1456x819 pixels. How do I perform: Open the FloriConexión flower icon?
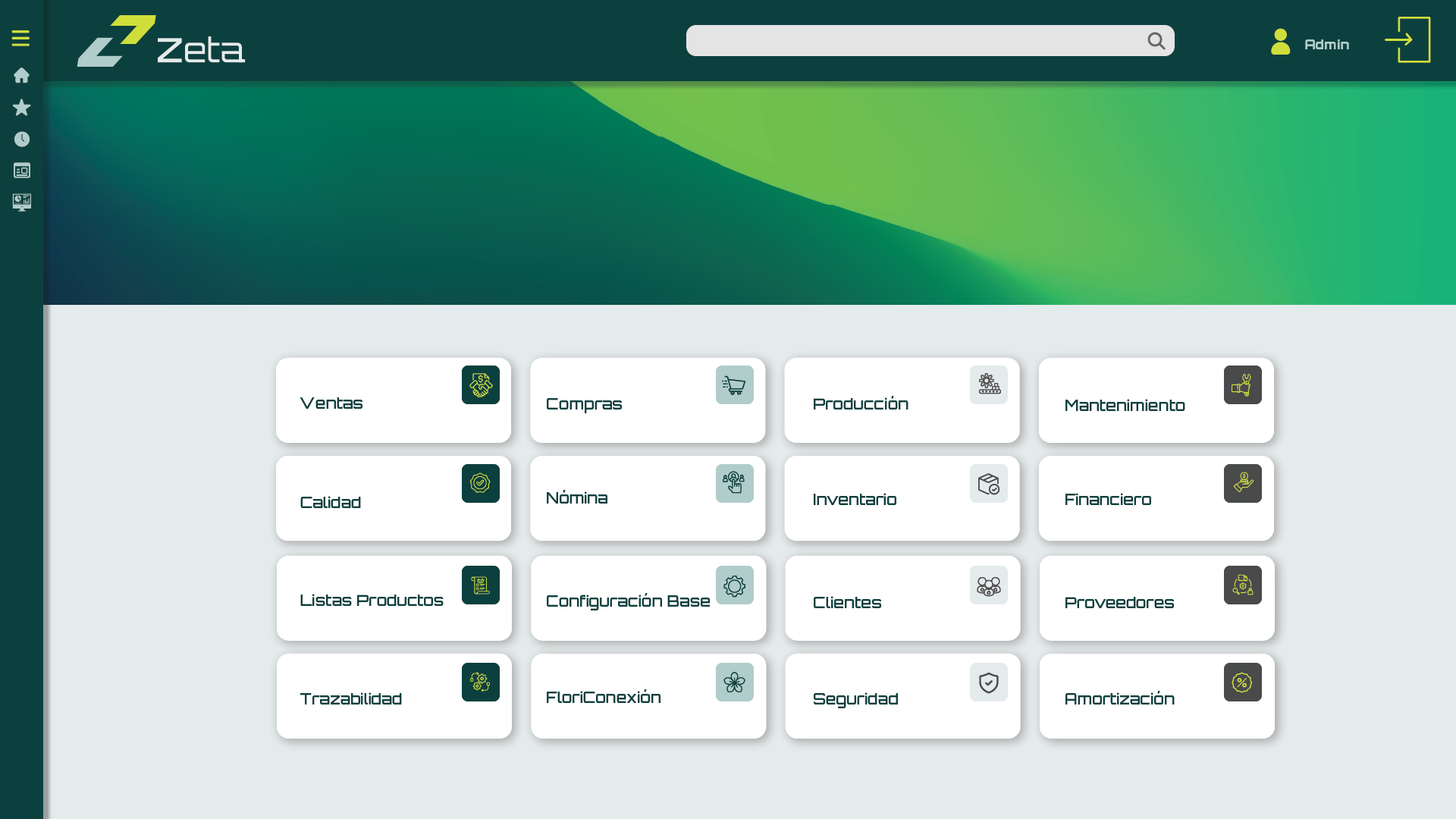pyautogui.click(x=734, y=682)
